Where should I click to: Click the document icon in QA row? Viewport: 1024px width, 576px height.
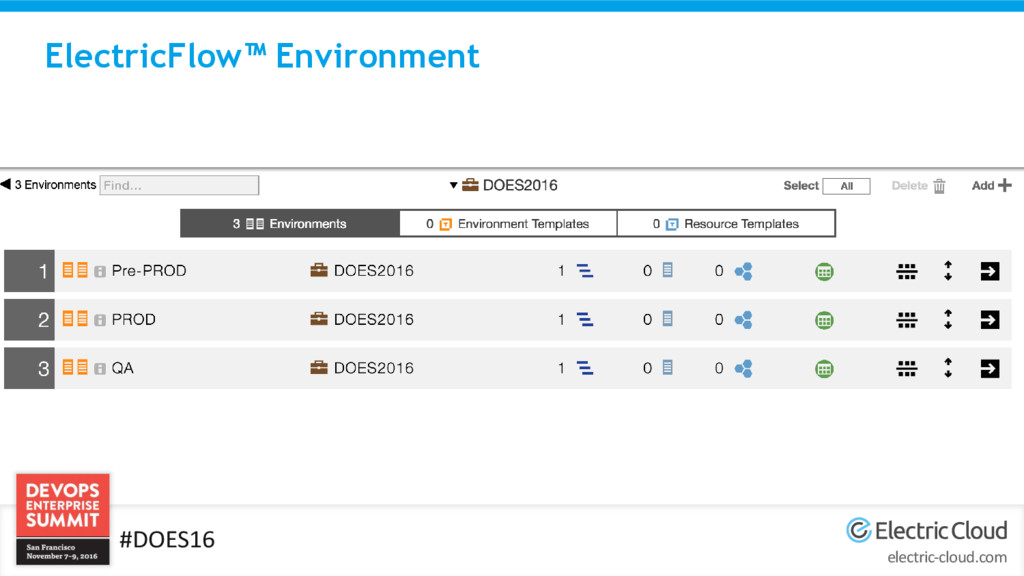pyautogui.click(x=667, y=367)
